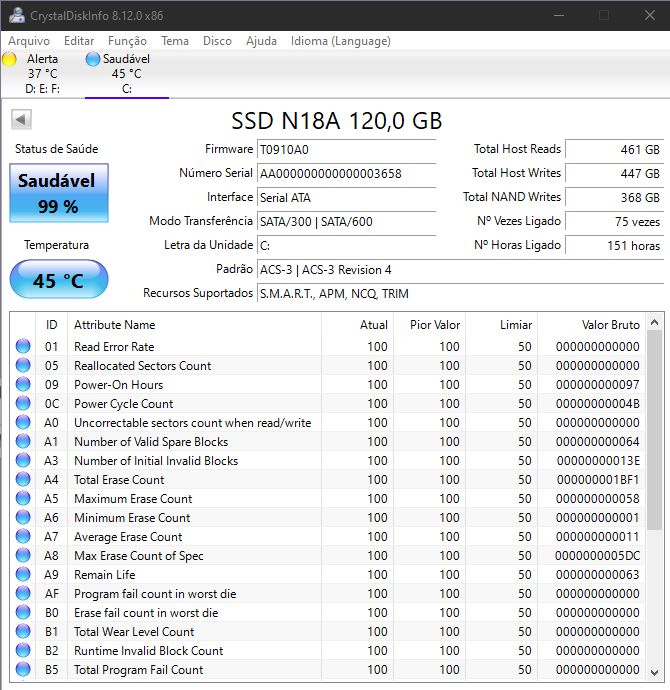Select raw value 000000001BF1
This screenshot has height=690, width=670.
tap(598, 480)
